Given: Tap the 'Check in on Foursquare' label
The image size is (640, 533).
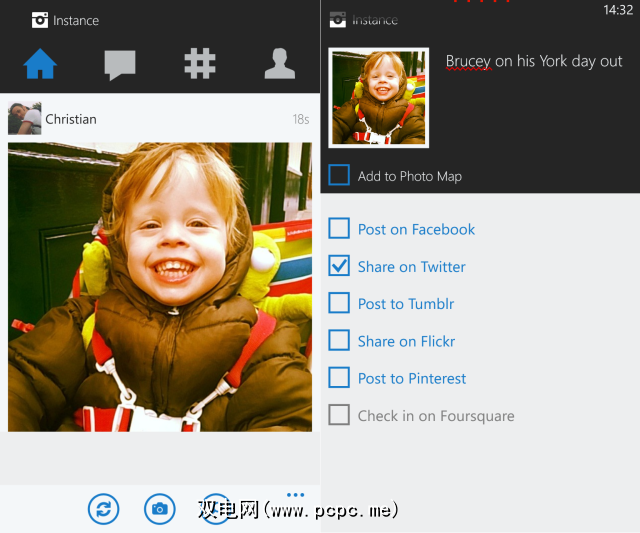Looking at the screenshot, I should point(436,416).
